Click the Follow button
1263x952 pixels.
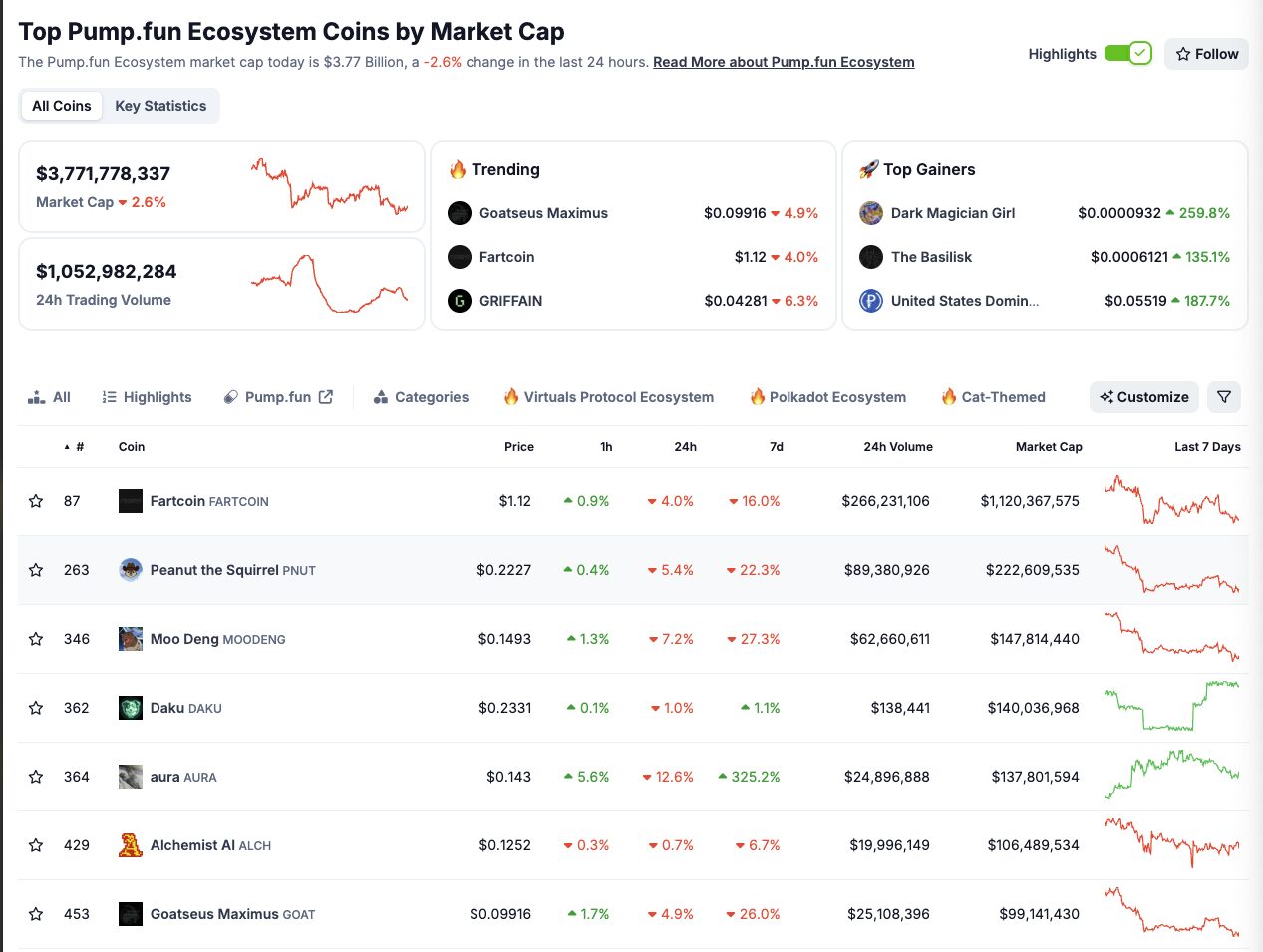click(x=1206, y=54)
